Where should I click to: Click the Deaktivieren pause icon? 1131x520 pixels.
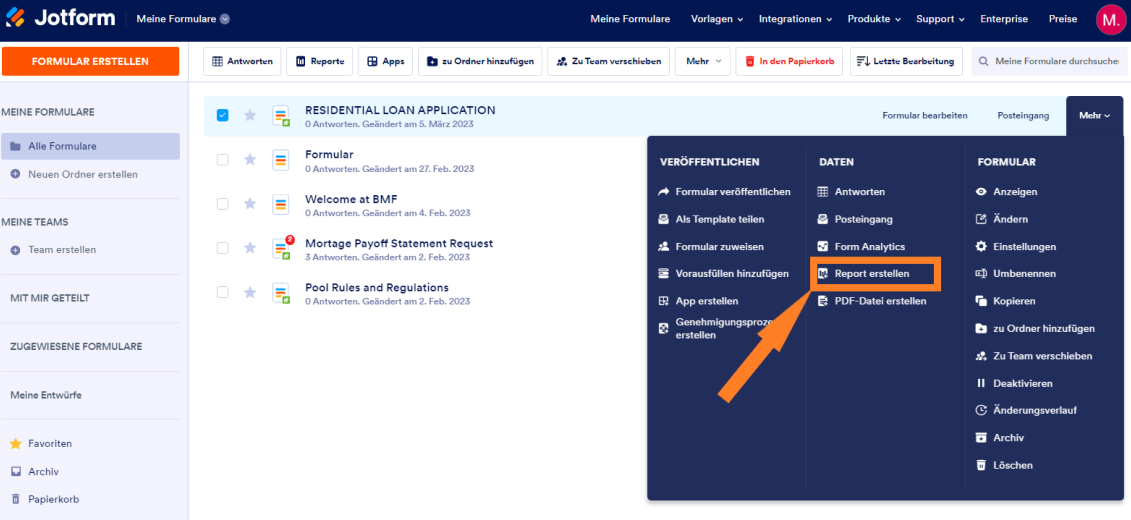click(980, 383)
